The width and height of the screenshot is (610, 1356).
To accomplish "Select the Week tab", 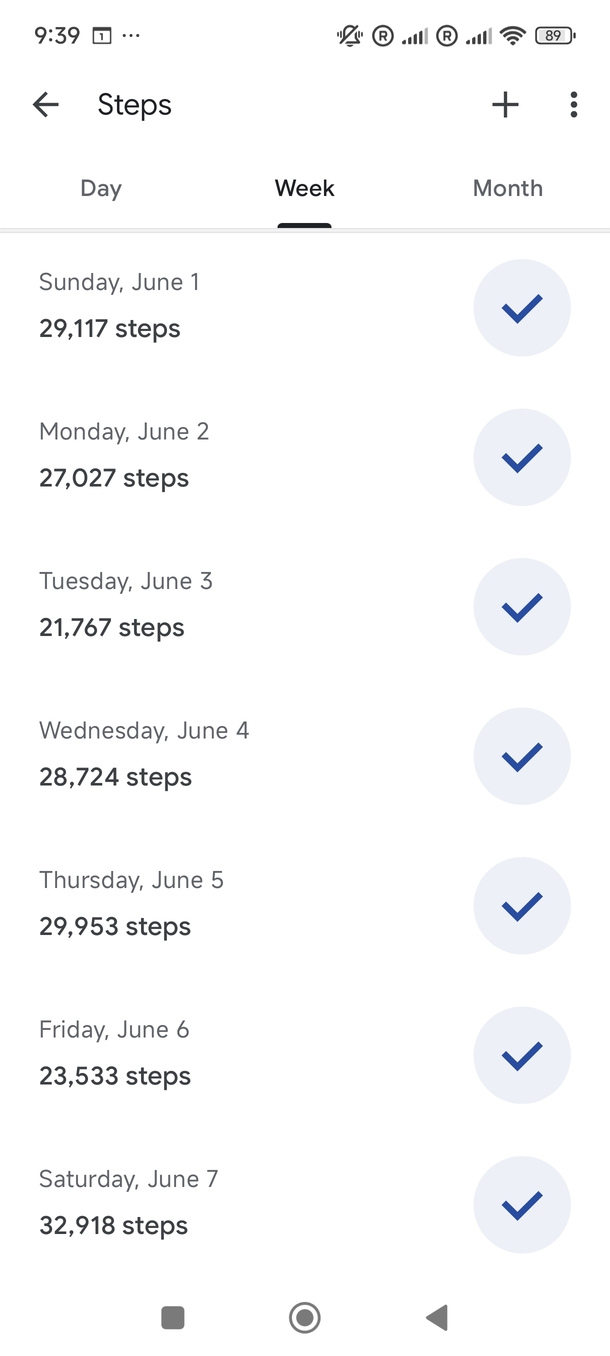I will coord(305,189).
